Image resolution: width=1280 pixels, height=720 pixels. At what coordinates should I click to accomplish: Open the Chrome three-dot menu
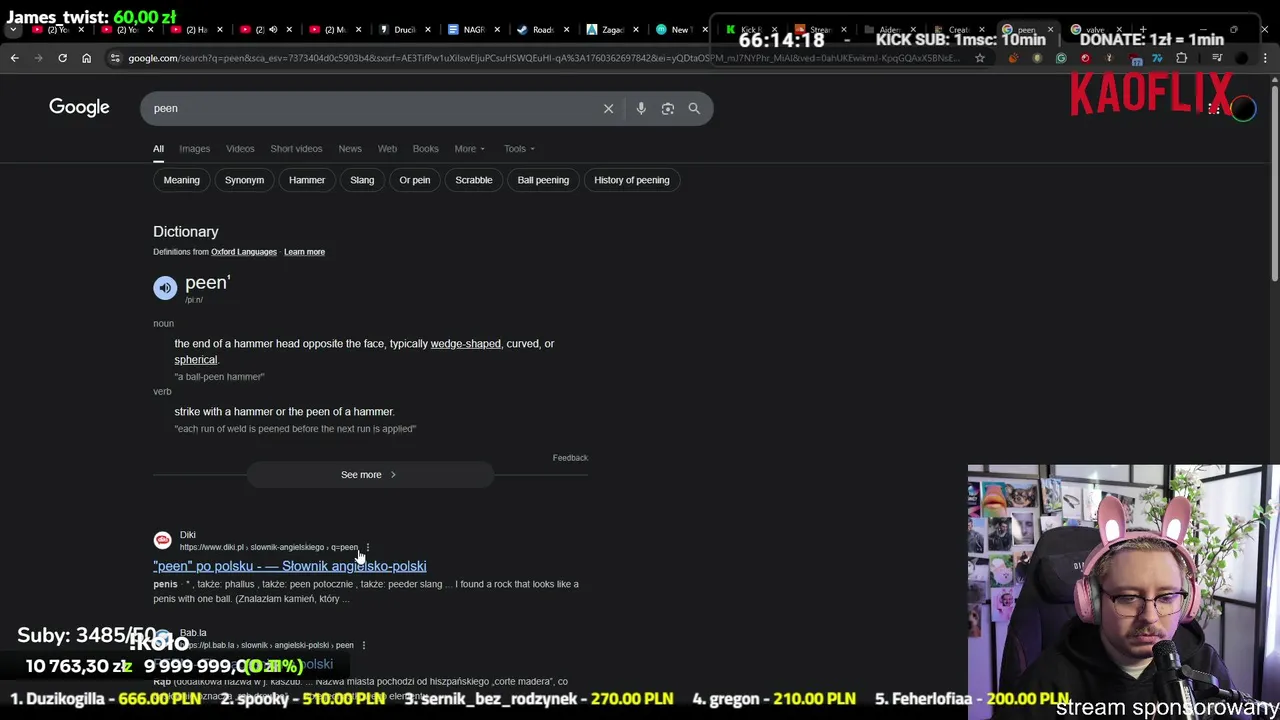[1265, 58]
